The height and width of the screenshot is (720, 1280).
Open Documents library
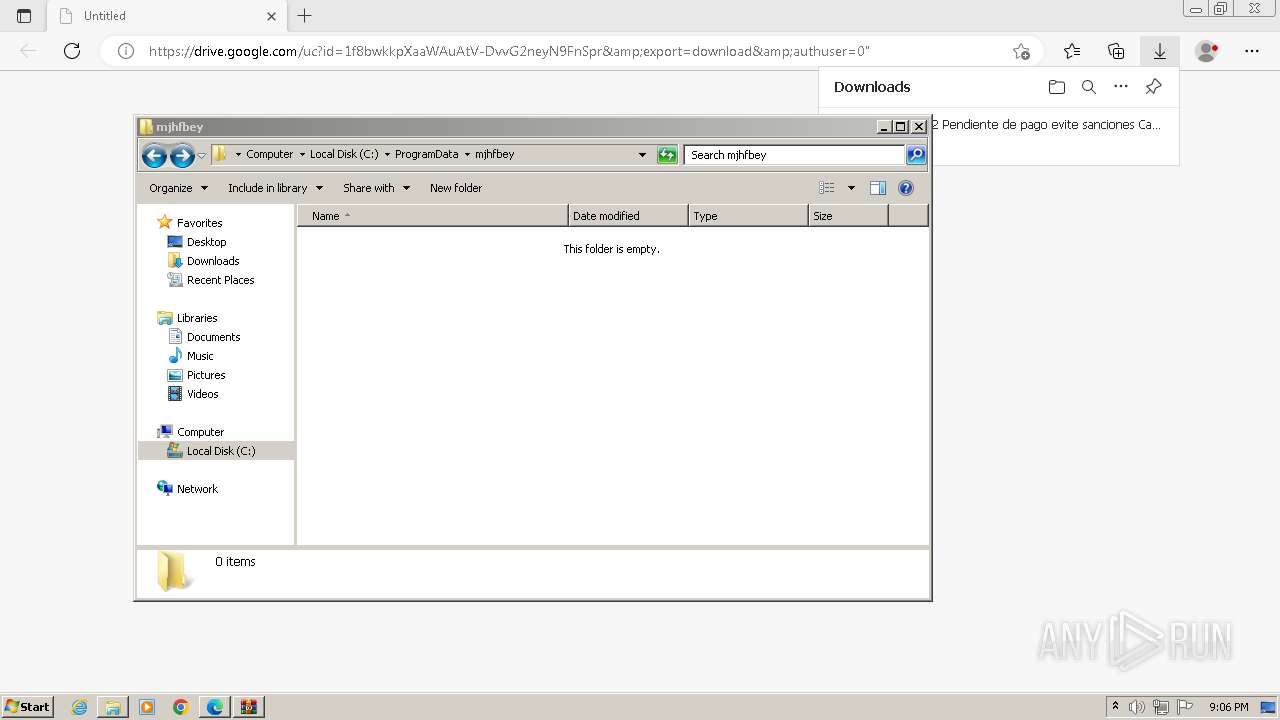[213, 337]
